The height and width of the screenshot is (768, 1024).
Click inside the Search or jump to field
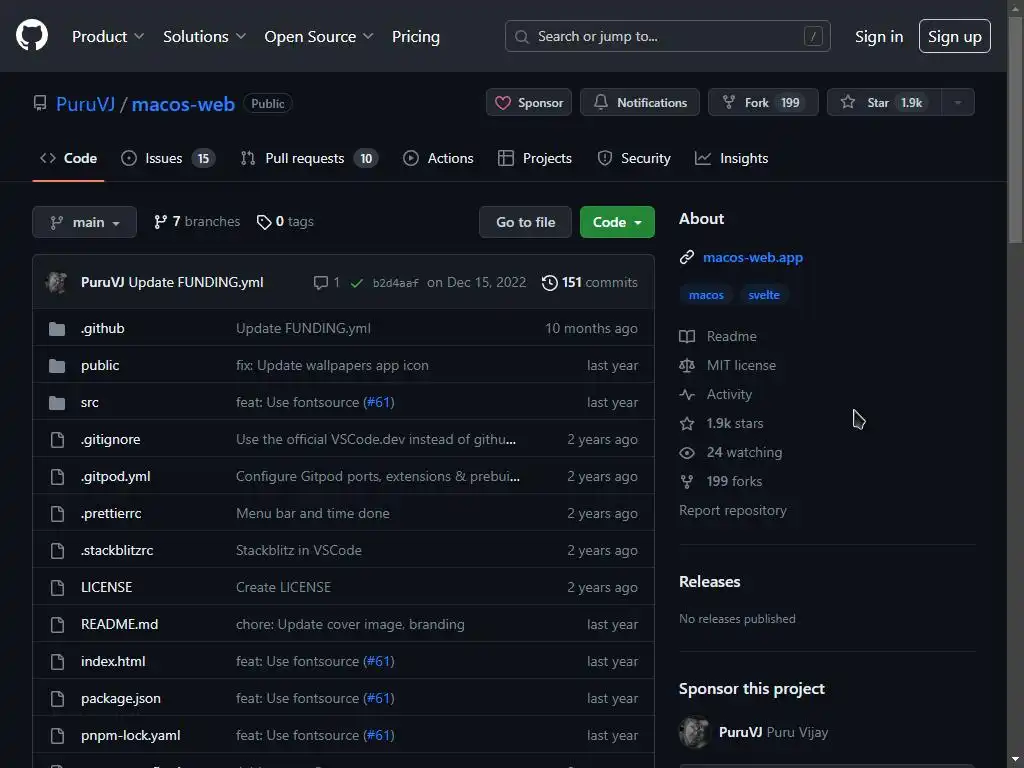pos(667,37)
